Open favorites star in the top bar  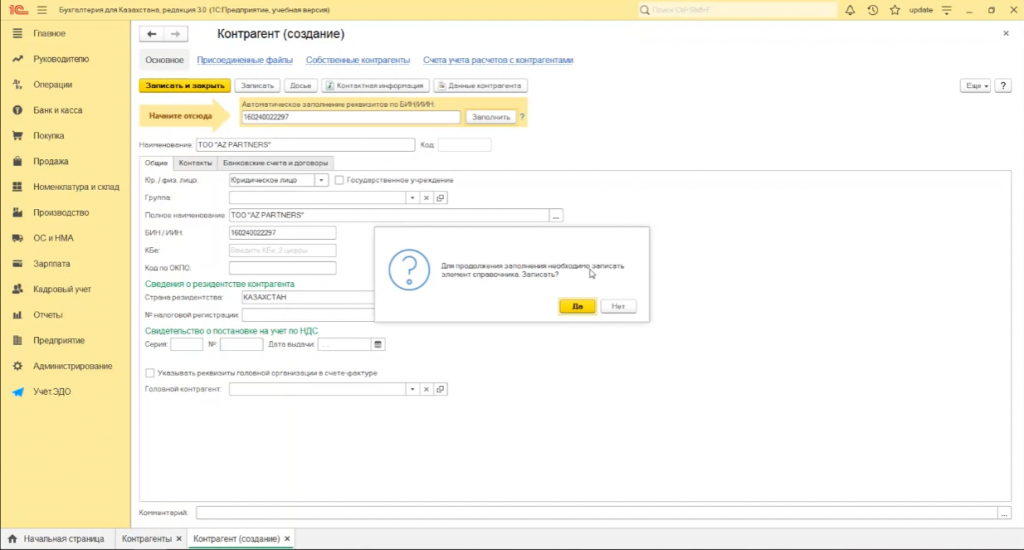(894, 9)
